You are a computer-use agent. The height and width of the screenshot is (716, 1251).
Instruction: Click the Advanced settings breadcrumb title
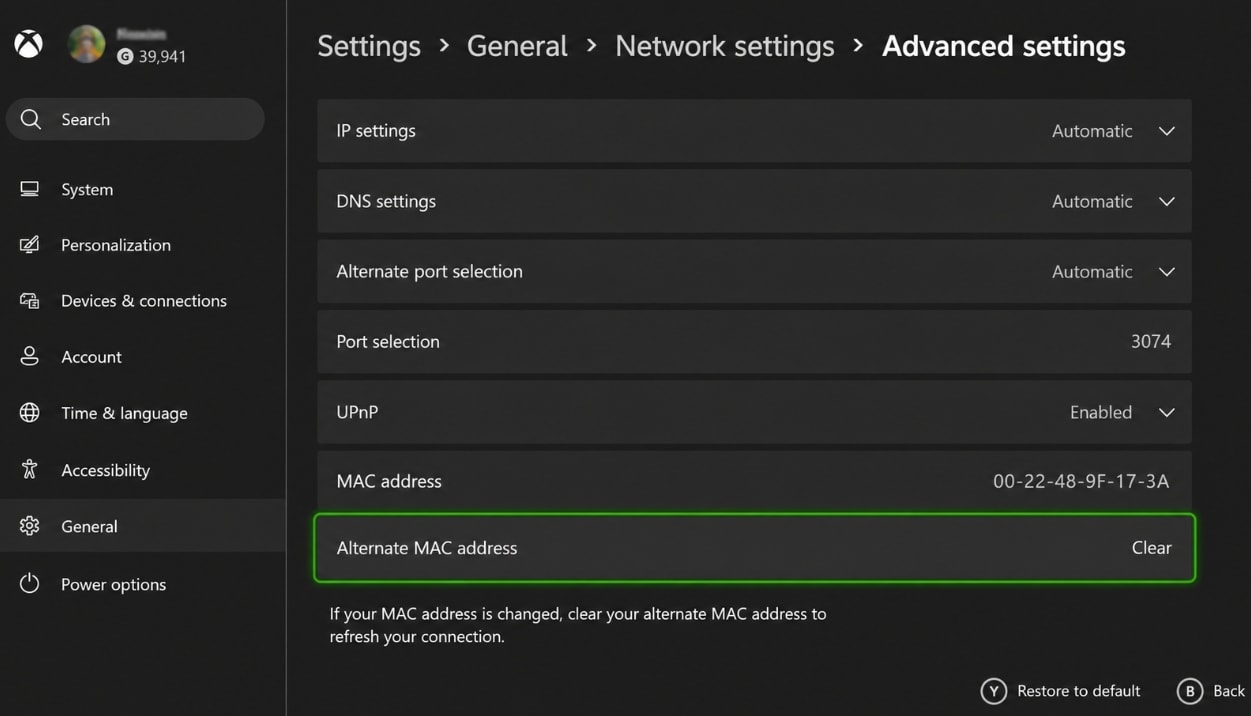tap(1004, 46)
